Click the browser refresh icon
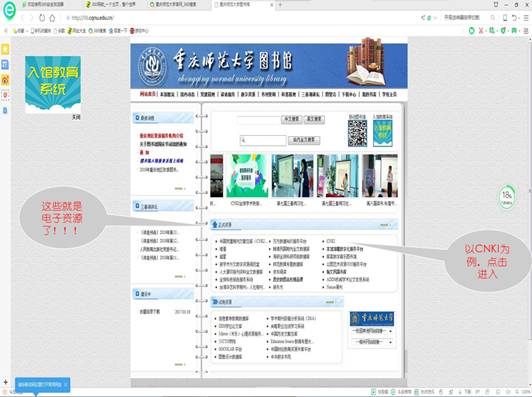Image resolution: width=532 pixels, height=397 pixels. point(42,18)
